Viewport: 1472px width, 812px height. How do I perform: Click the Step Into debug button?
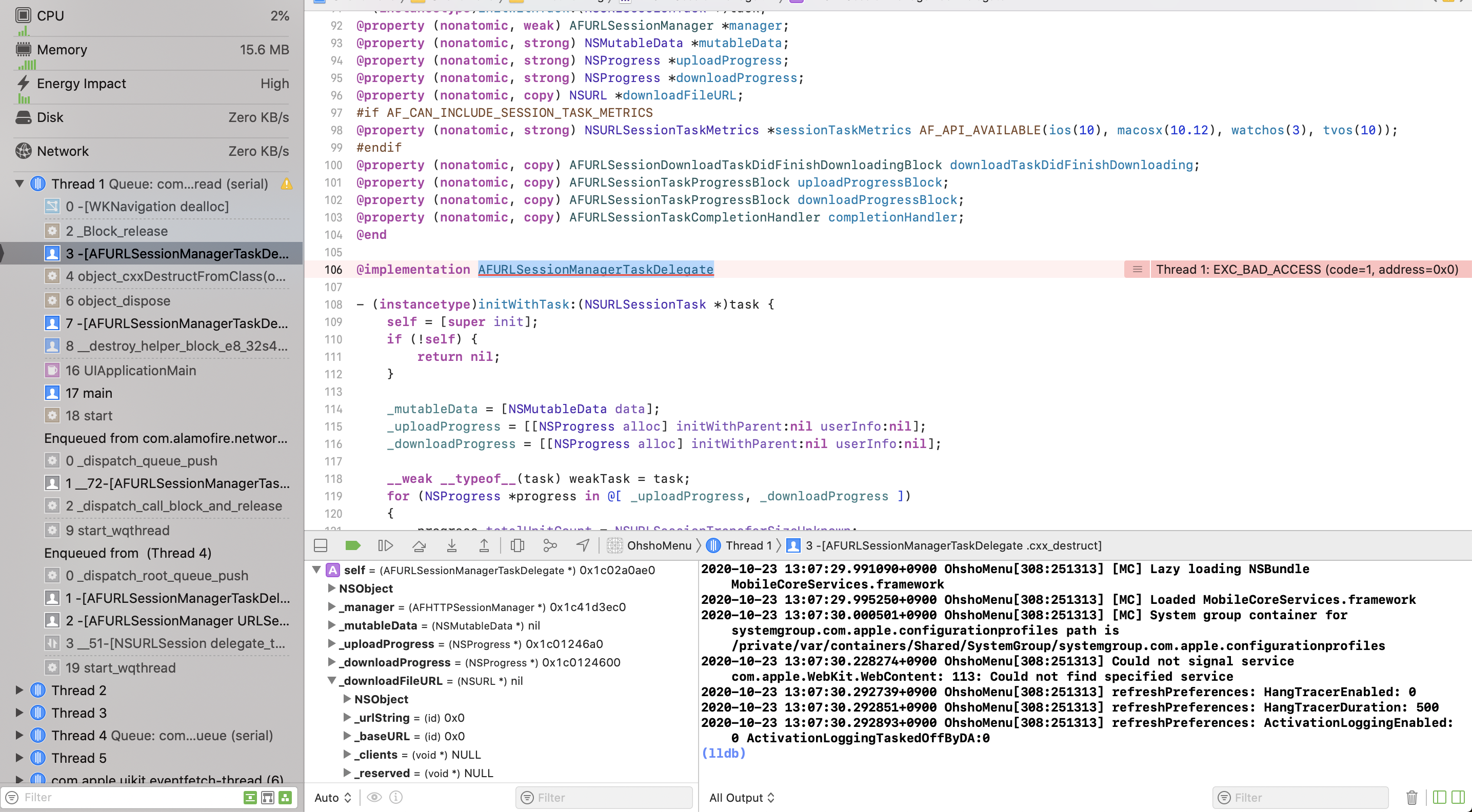coord(451,545)
